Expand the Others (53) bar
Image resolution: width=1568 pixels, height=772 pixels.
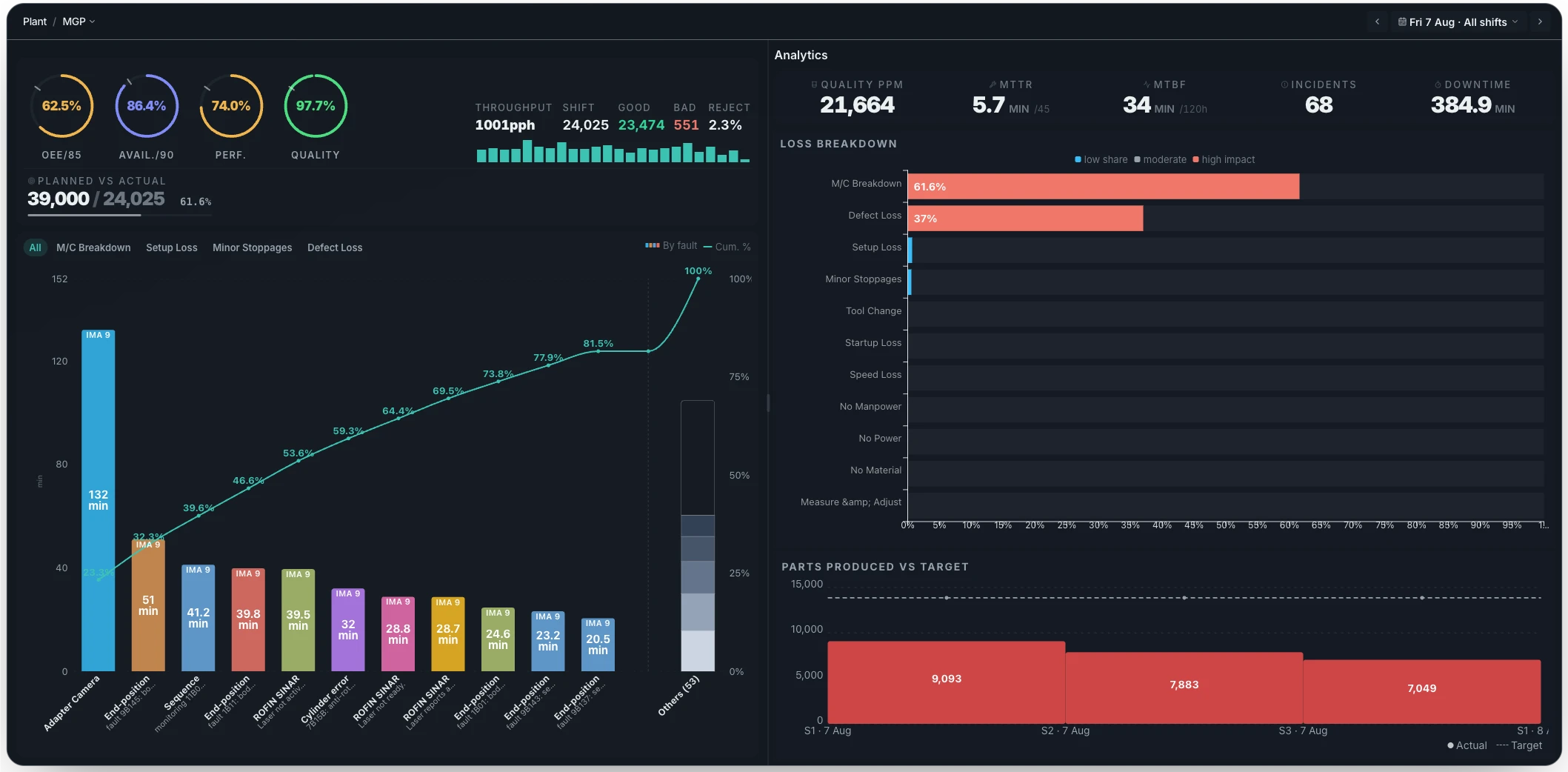tap(697, 536)
